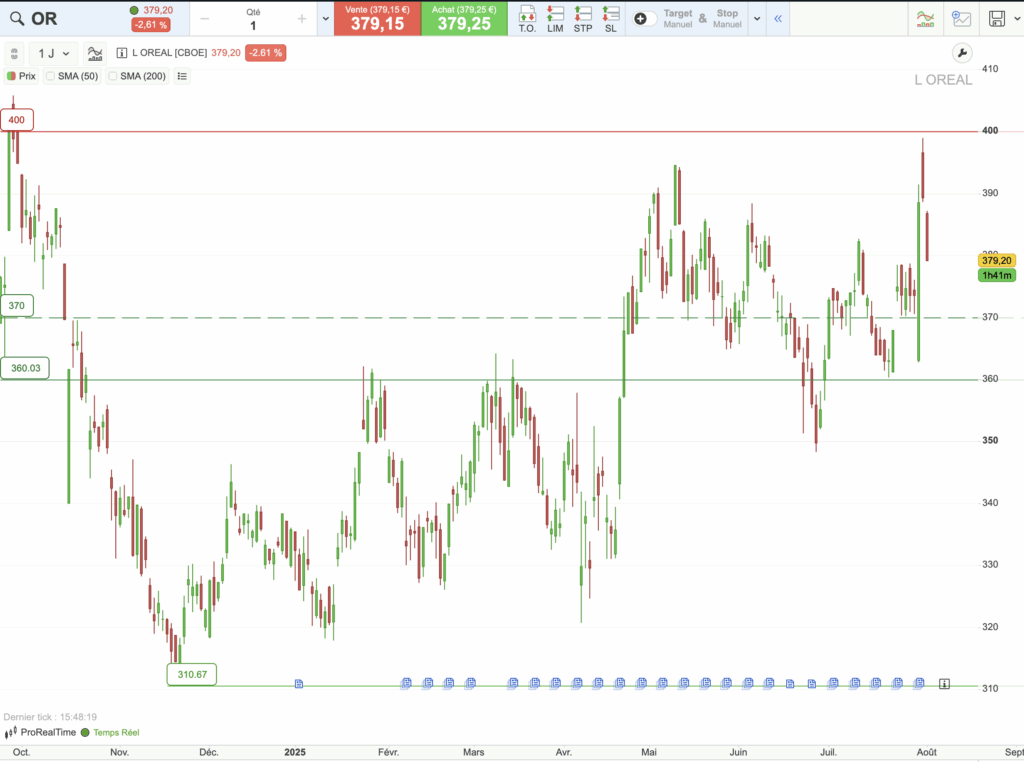
Task: Open the chart zoom tool icon
Action: click(x=961, y=19)
